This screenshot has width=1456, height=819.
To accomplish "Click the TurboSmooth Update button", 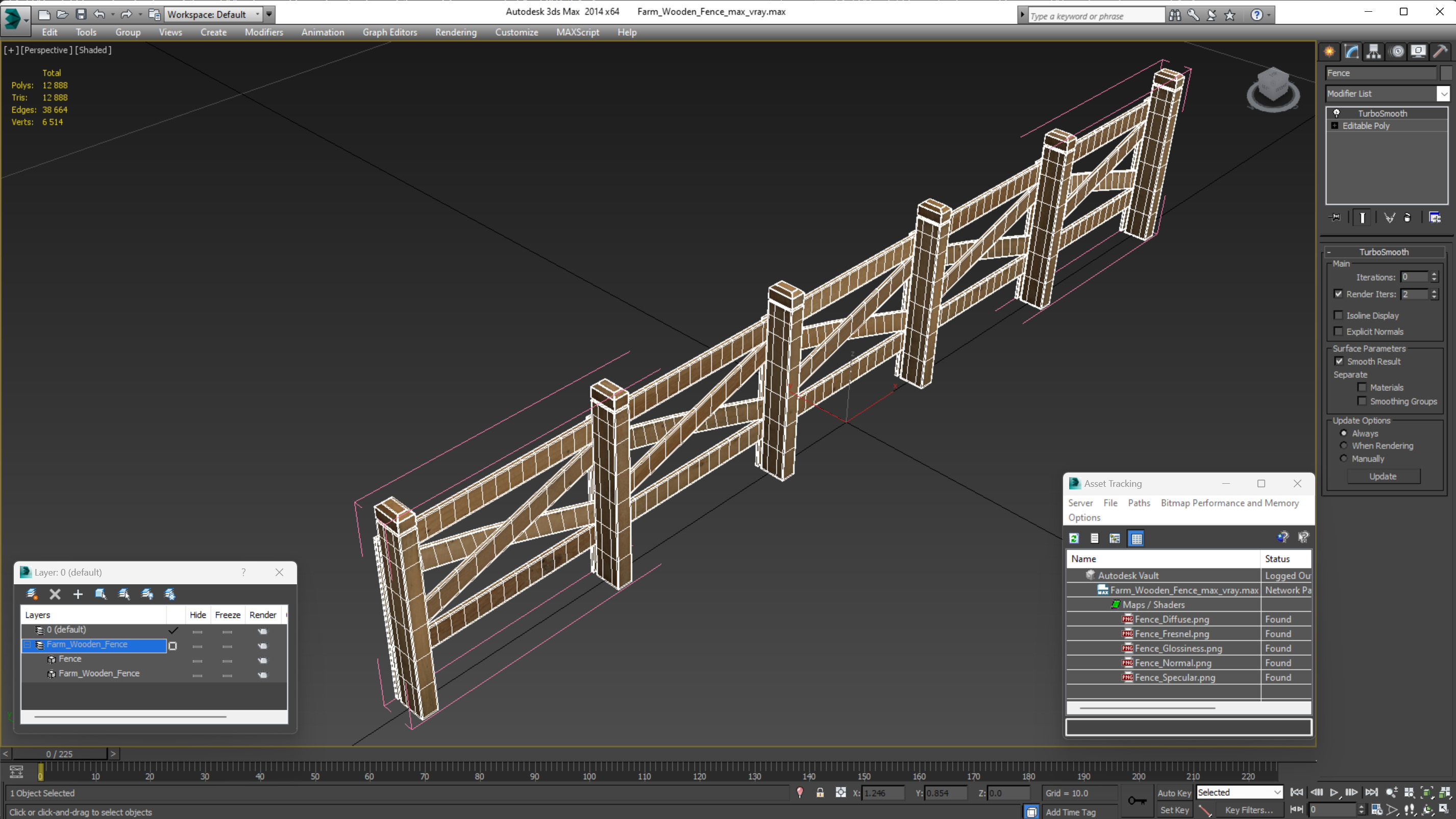I will pos(1383,477).
